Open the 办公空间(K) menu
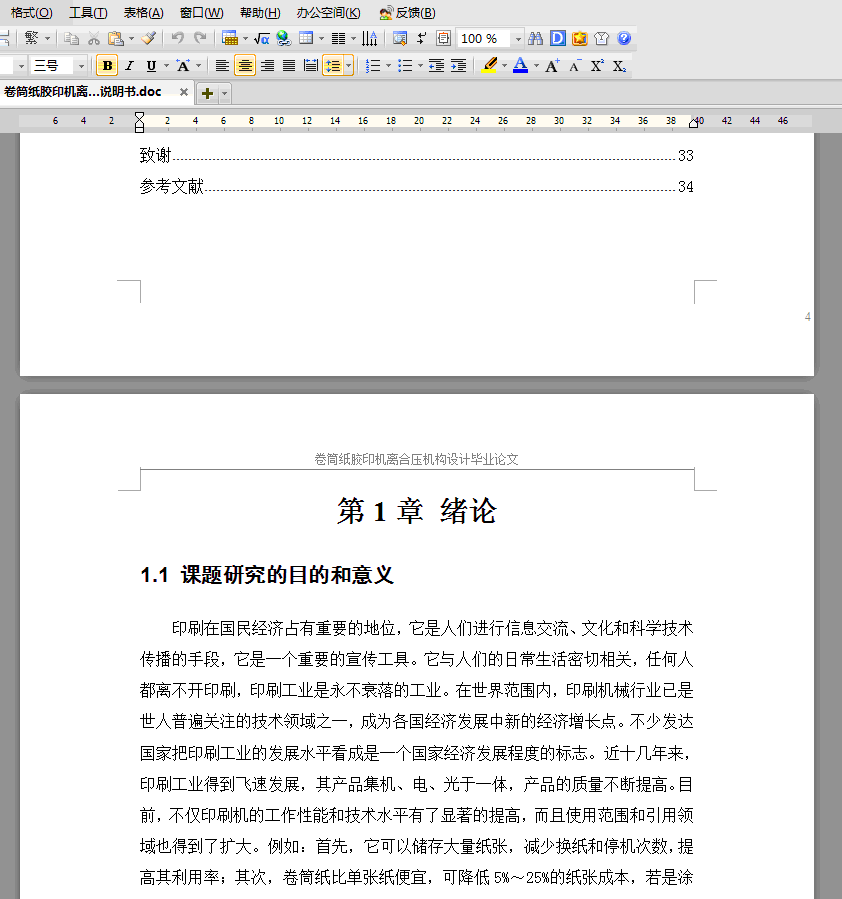Image resolution: width=842 pixels, height=899 pixels. pyautogui.click(x=328, y=13)
